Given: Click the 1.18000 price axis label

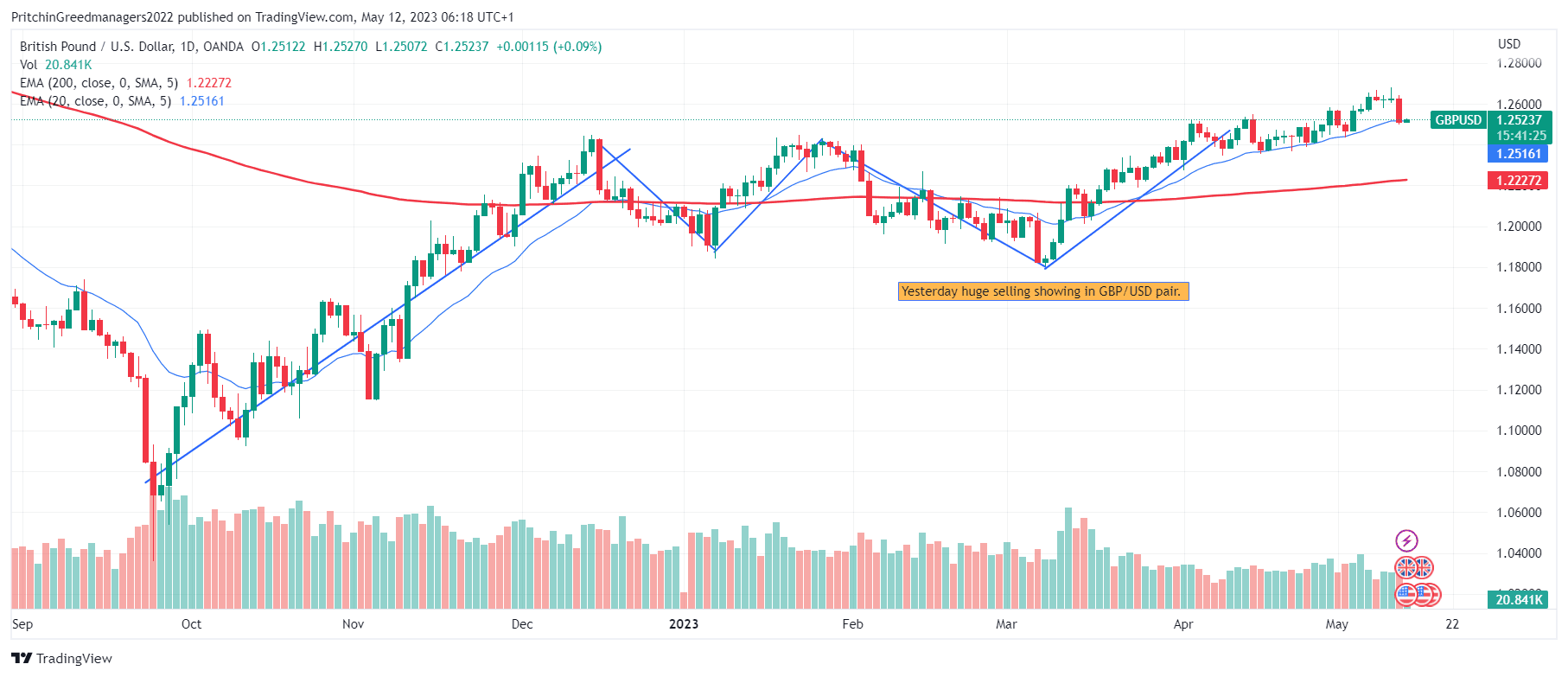Looking at the screenshot, I should click(1520, 267).
